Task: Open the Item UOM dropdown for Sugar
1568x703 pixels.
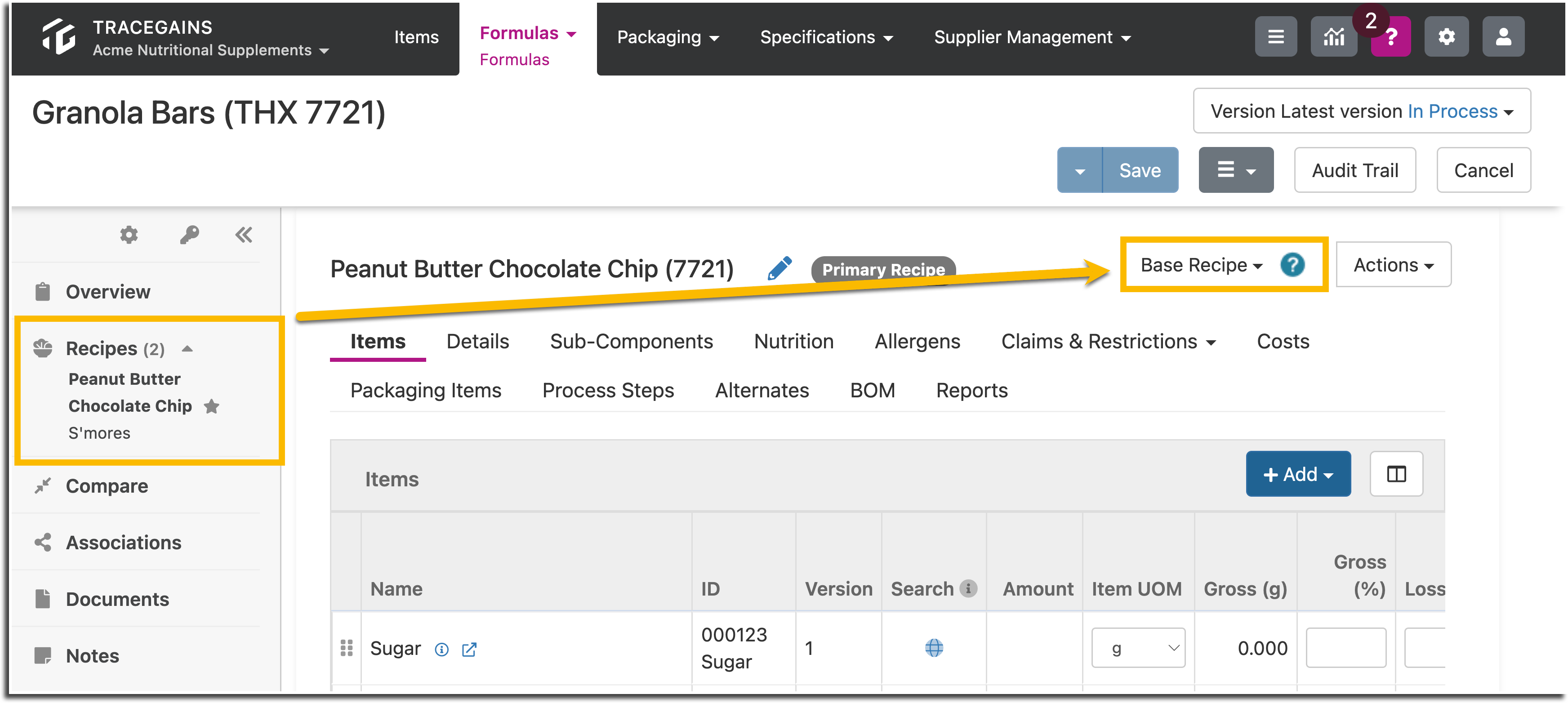Action: tap(1138, 648)
